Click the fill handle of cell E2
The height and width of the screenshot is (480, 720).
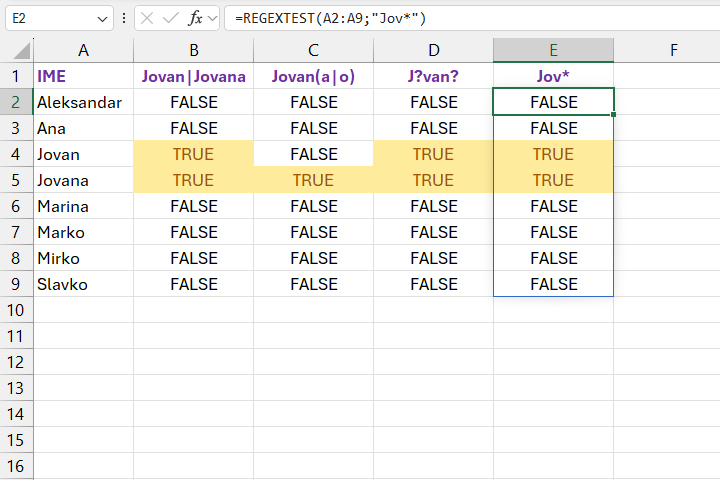(614, 115)
